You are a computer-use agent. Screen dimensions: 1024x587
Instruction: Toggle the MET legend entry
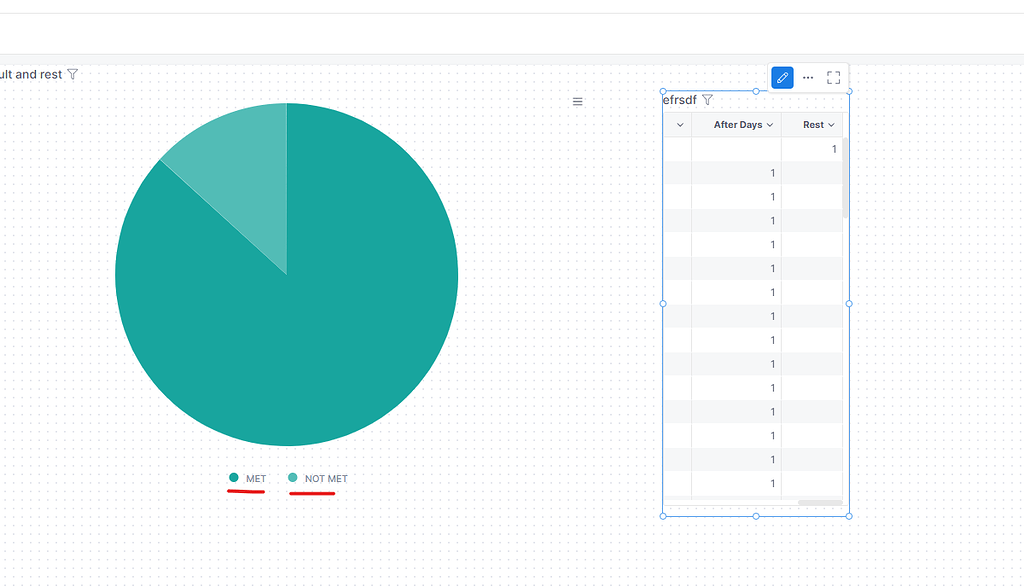pos(249,478)
